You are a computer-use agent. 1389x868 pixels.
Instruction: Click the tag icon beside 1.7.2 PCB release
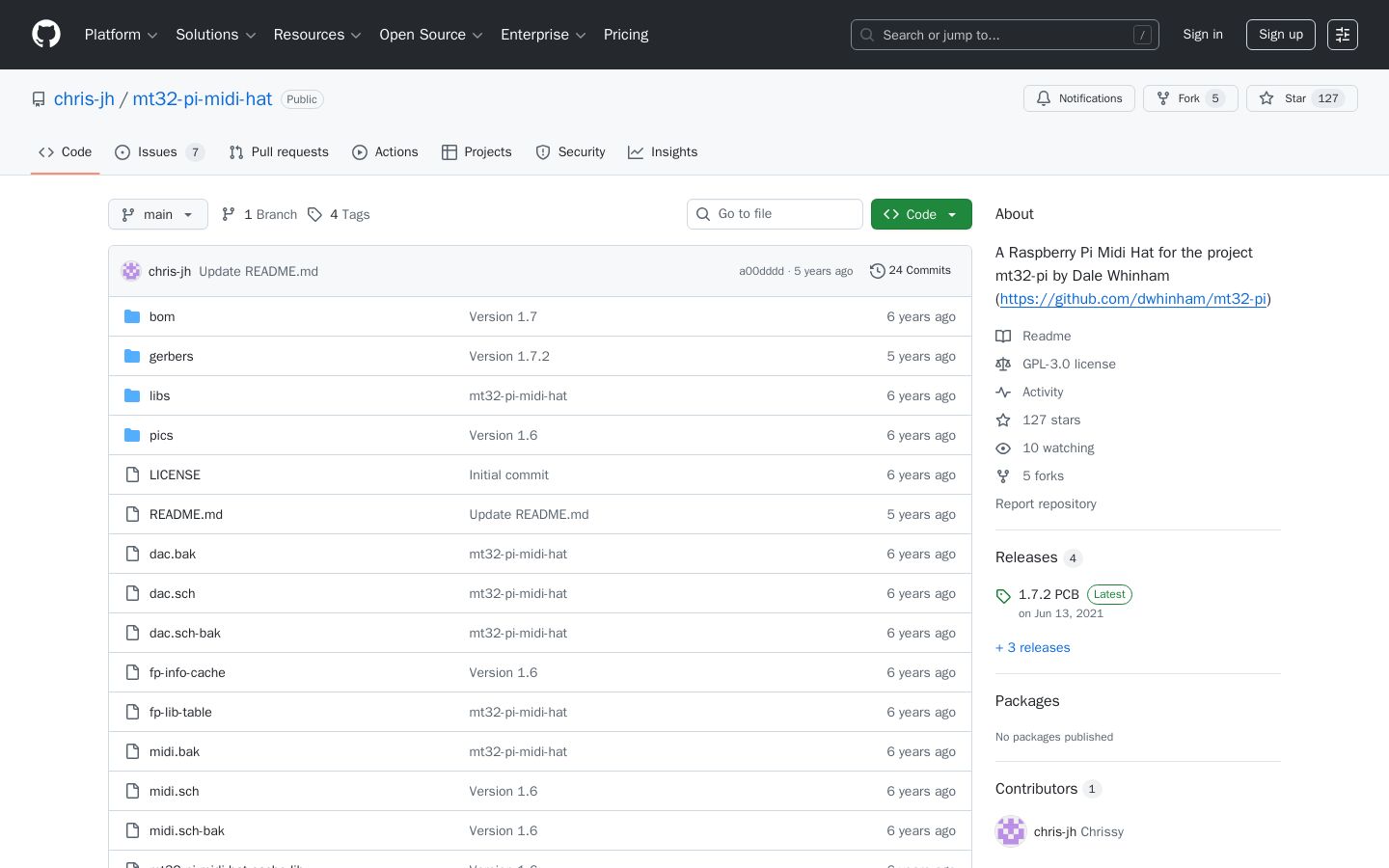pyautogui.click(x=1003, y=596)
